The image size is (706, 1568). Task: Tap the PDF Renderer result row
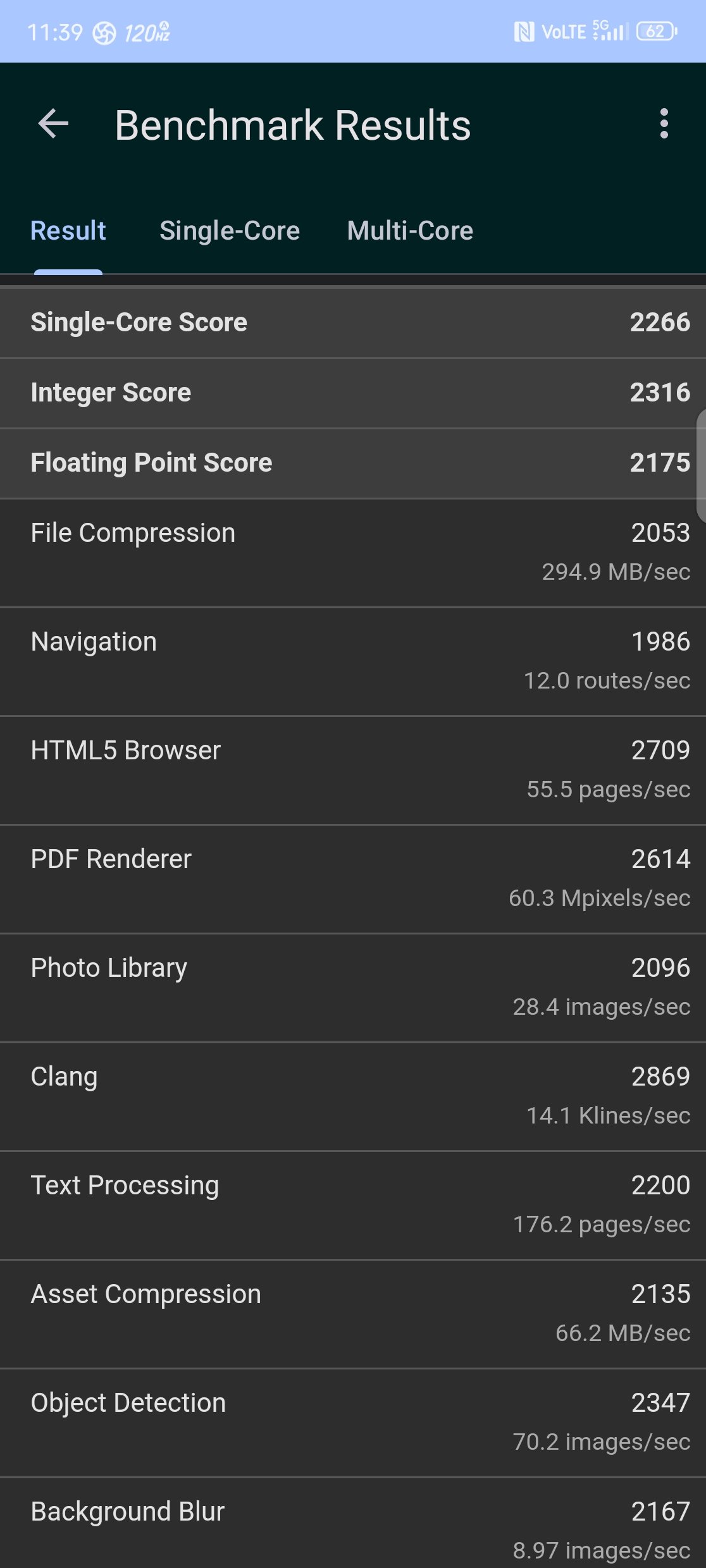[353, 879]
